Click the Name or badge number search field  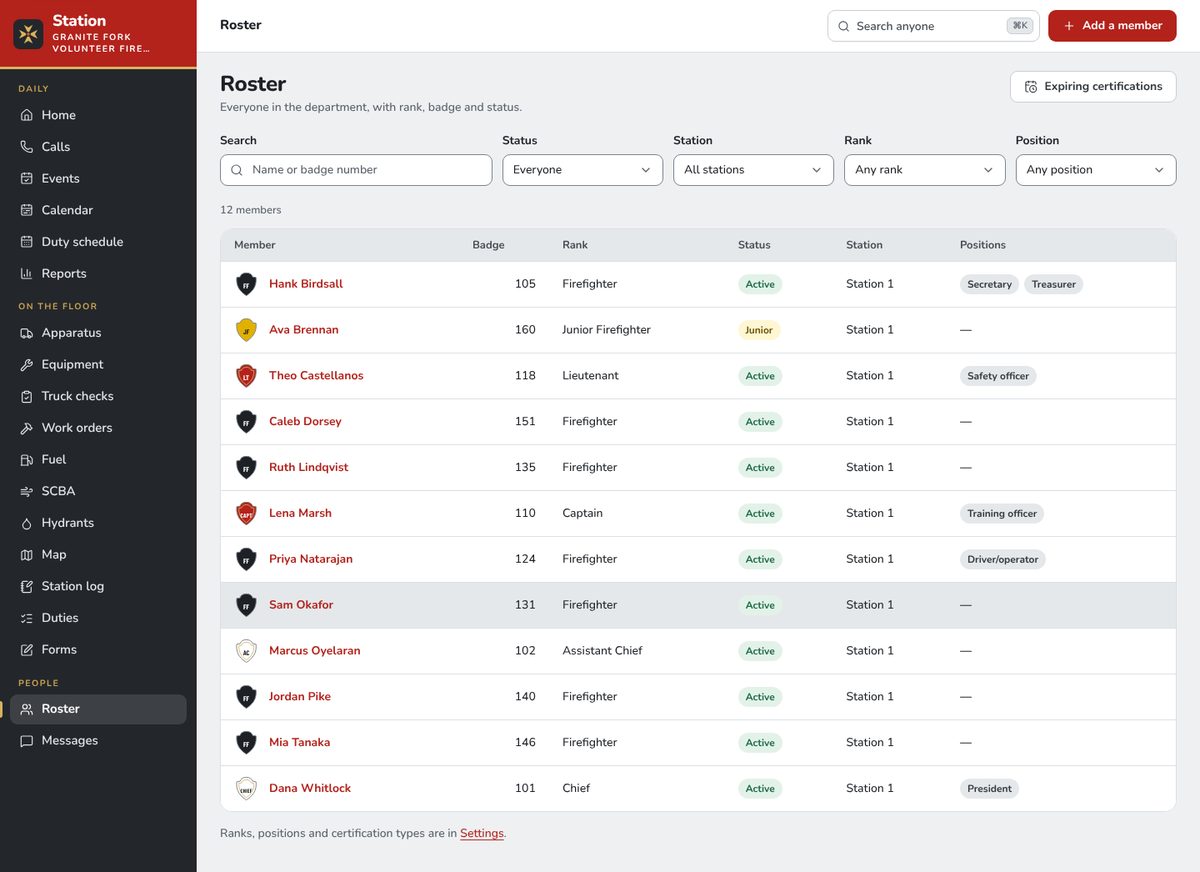click(x=356, y=170)
